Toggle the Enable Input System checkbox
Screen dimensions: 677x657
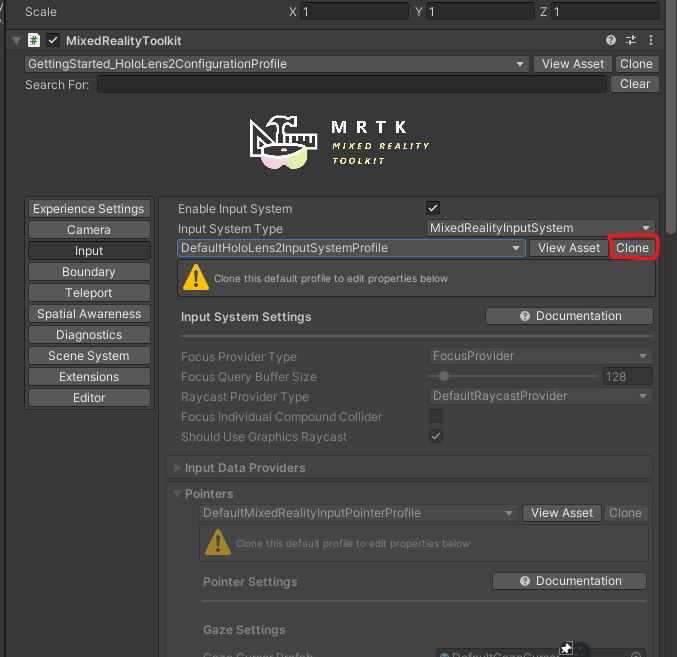tap(433, 208)
